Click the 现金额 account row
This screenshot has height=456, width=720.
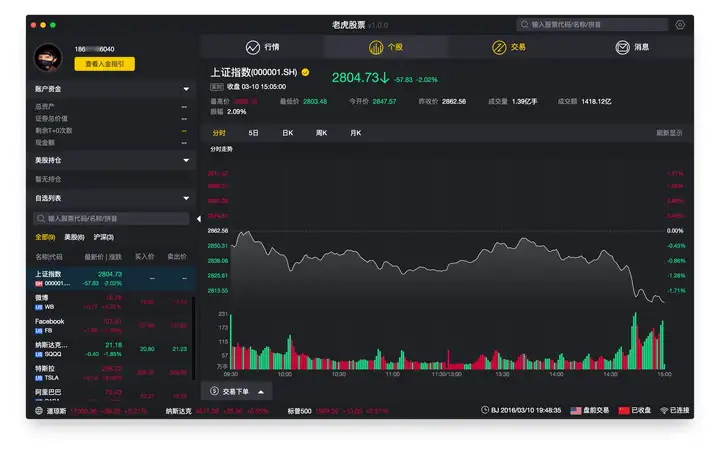[111, 143]
